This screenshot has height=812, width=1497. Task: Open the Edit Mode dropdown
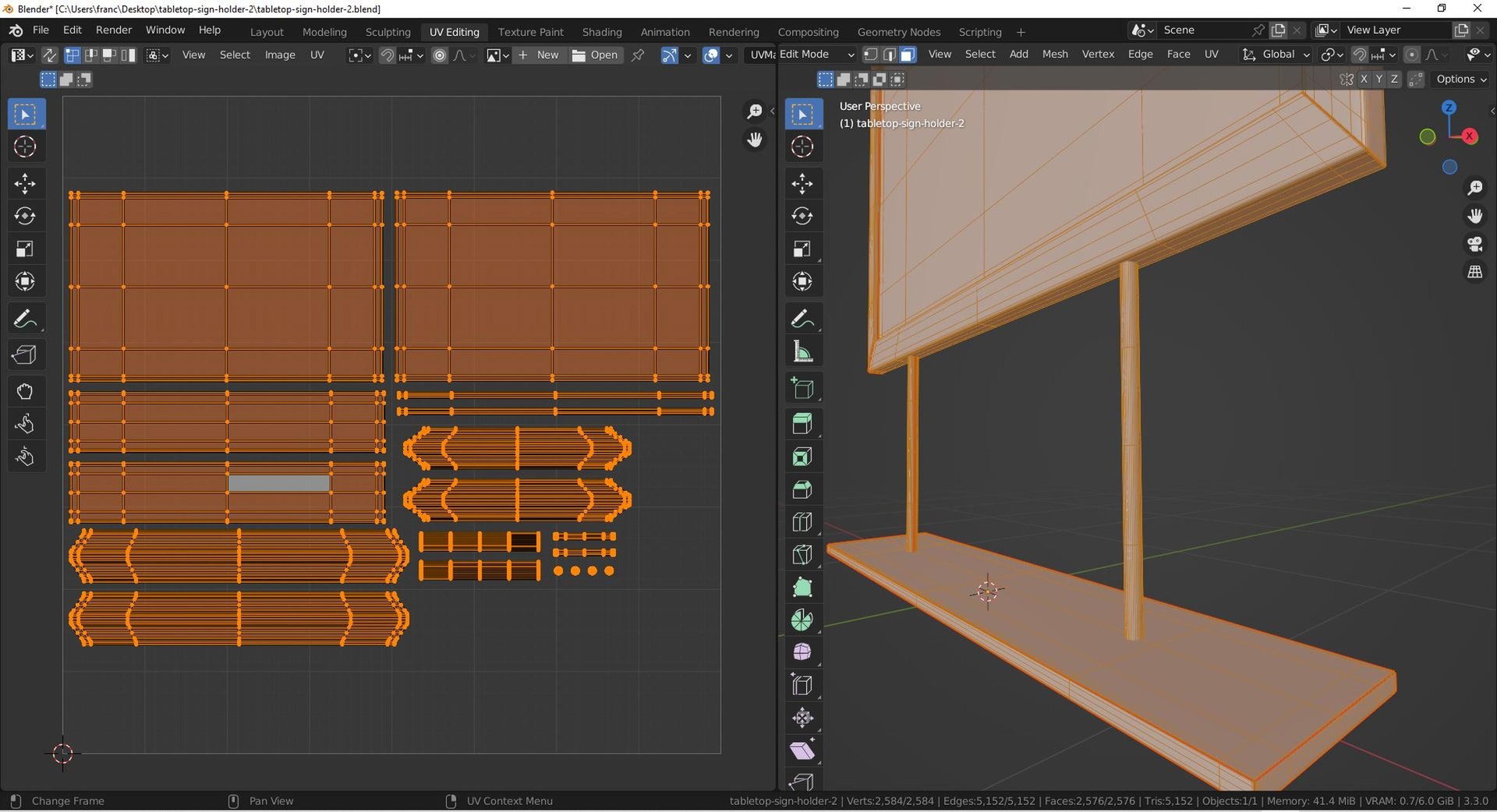816,55
